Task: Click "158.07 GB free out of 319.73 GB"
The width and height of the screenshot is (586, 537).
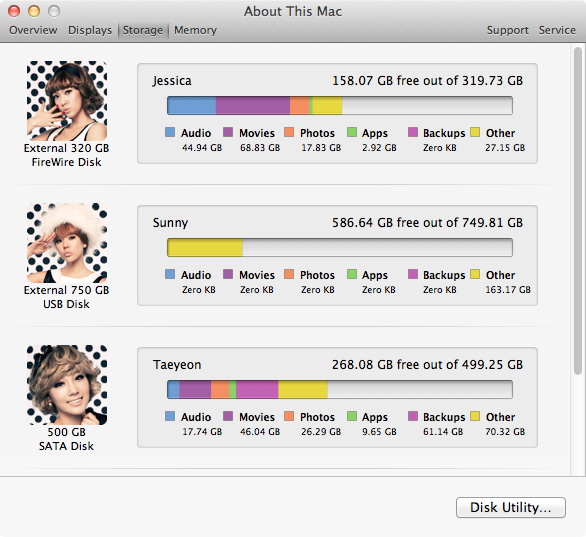Action: click(428, 81)
